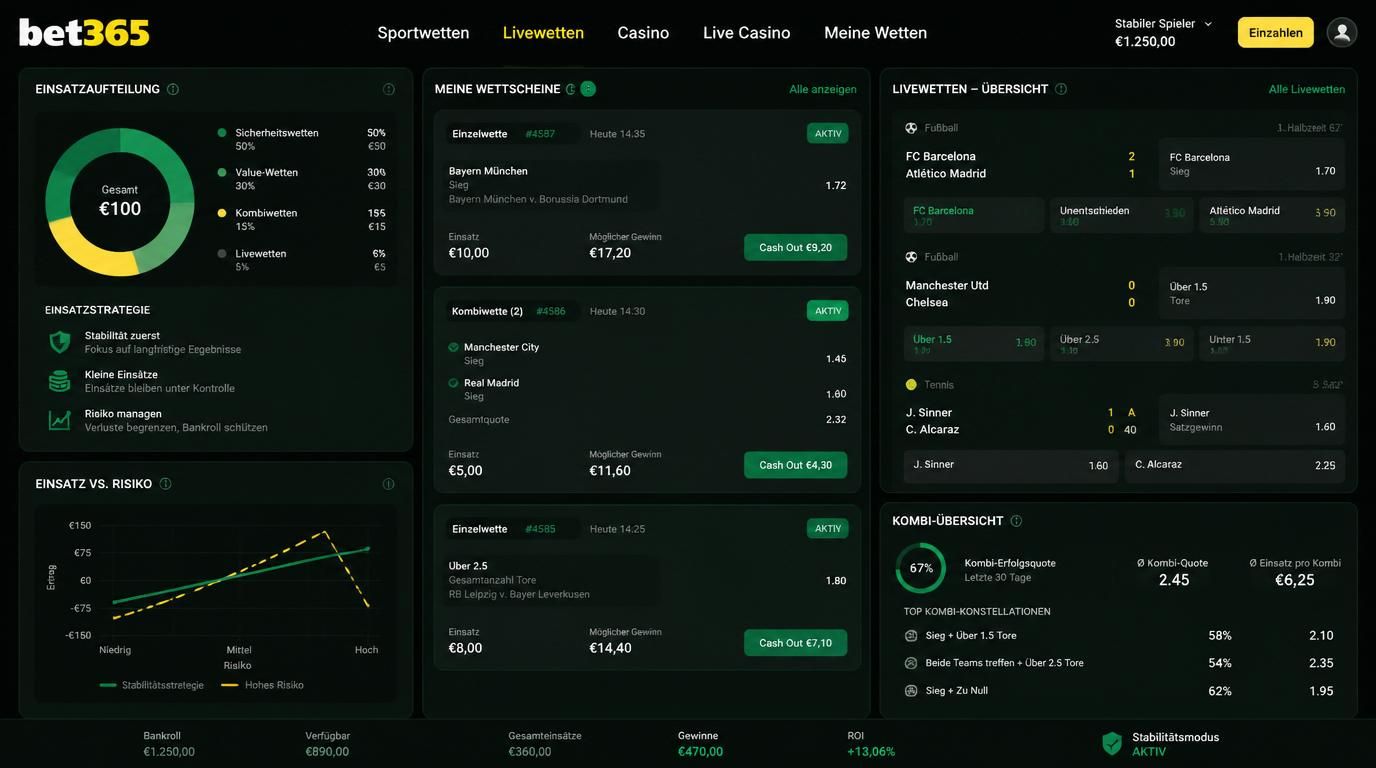The width and height of the screenshot is (1376, 768).
Task: Click the 67% Kombi-Erfolgsquote progress ring
Action: click(x=921, y=568)
